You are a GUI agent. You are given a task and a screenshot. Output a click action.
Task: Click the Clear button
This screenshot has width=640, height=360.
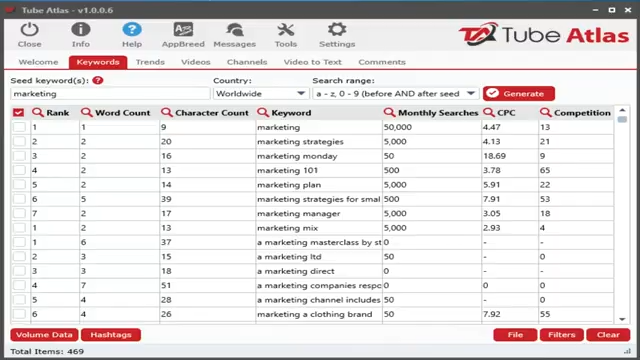click(x=608, y=335)
